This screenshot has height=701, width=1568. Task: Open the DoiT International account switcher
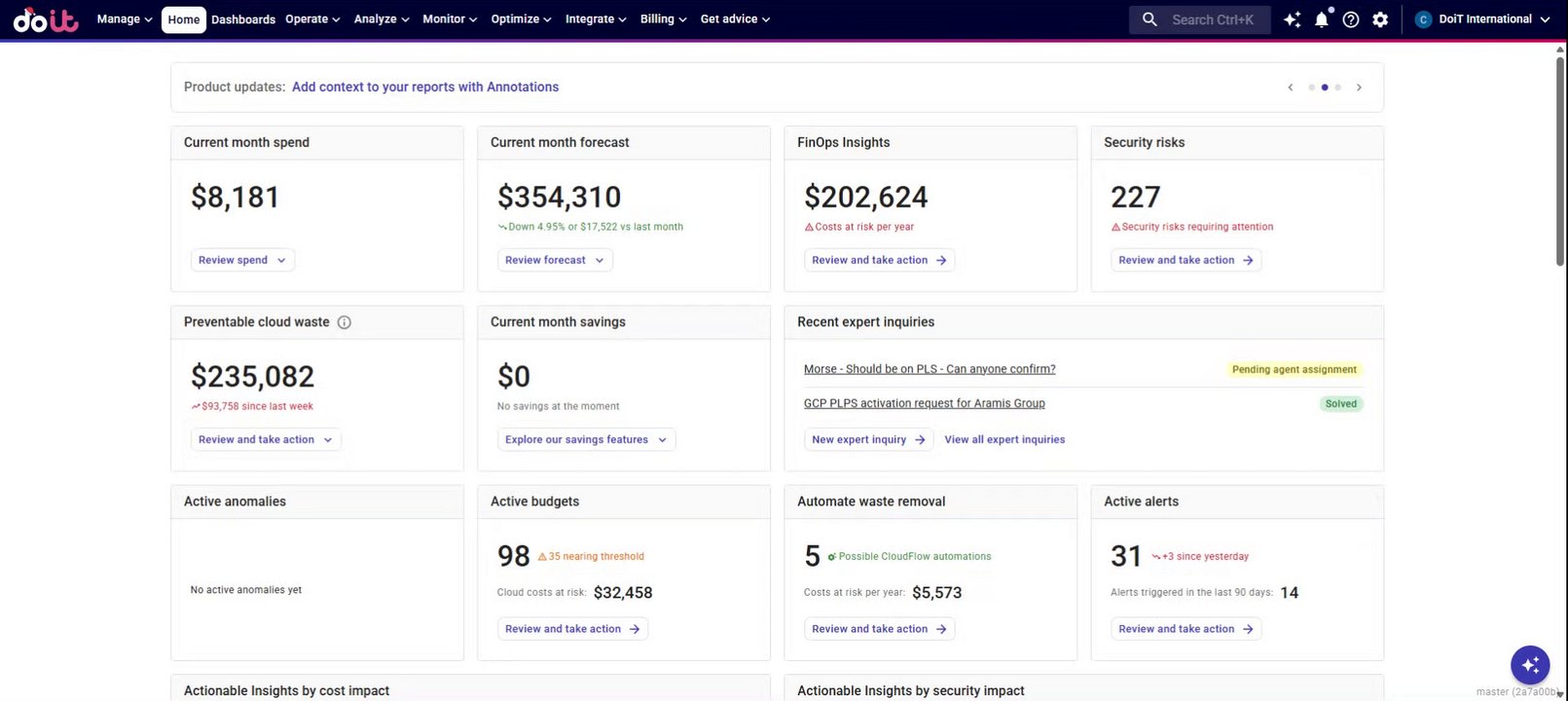tap(1482, 19)
